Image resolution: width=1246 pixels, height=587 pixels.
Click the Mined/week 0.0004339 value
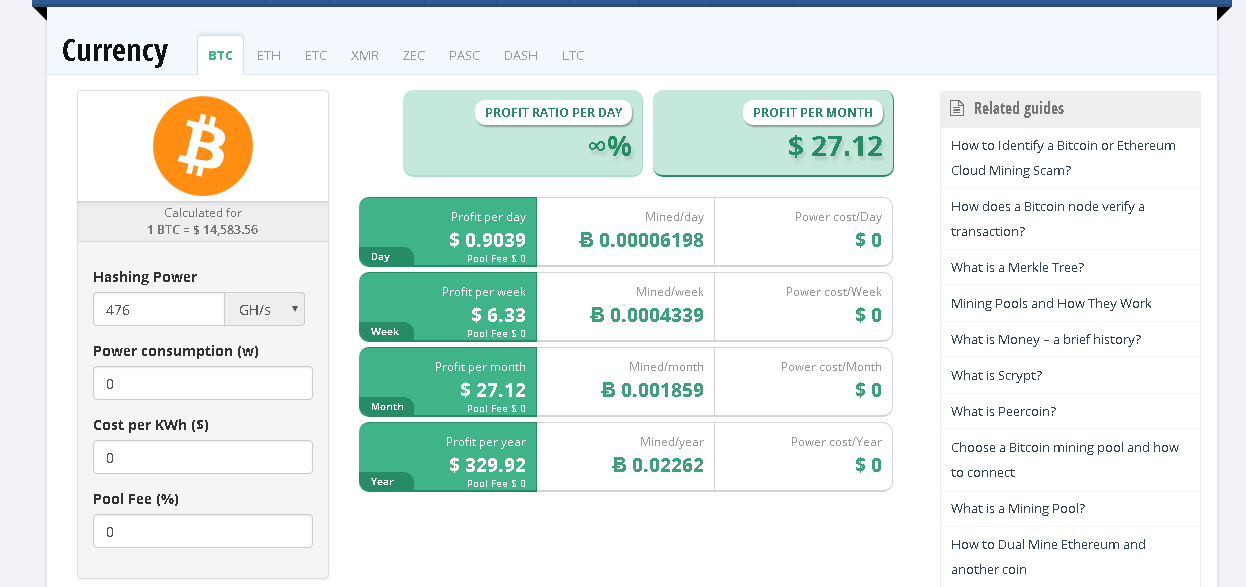tap(647, 315)
